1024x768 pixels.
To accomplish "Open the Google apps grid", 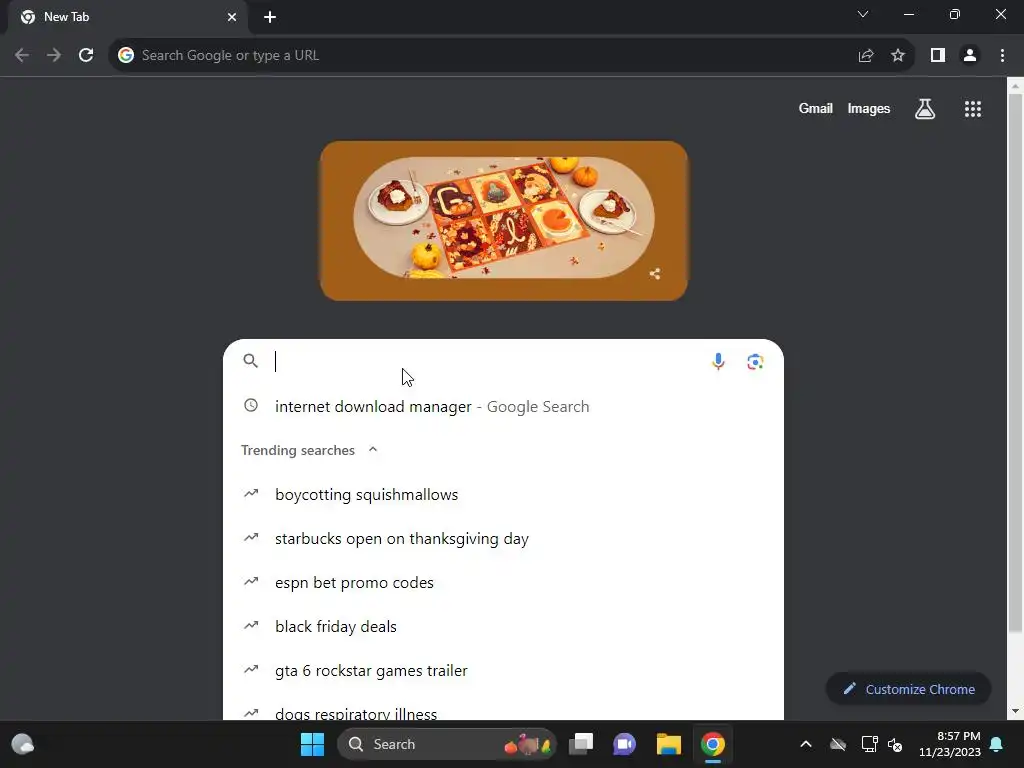I will point(973,109).
